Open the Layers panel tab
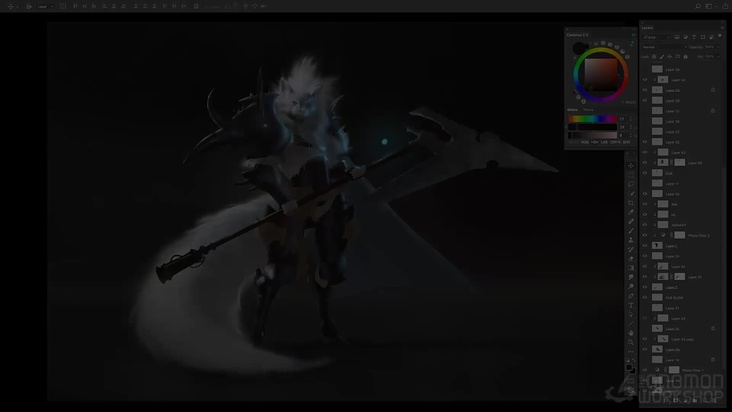Viewport: 732px width, 412px height. pos(647,28)
